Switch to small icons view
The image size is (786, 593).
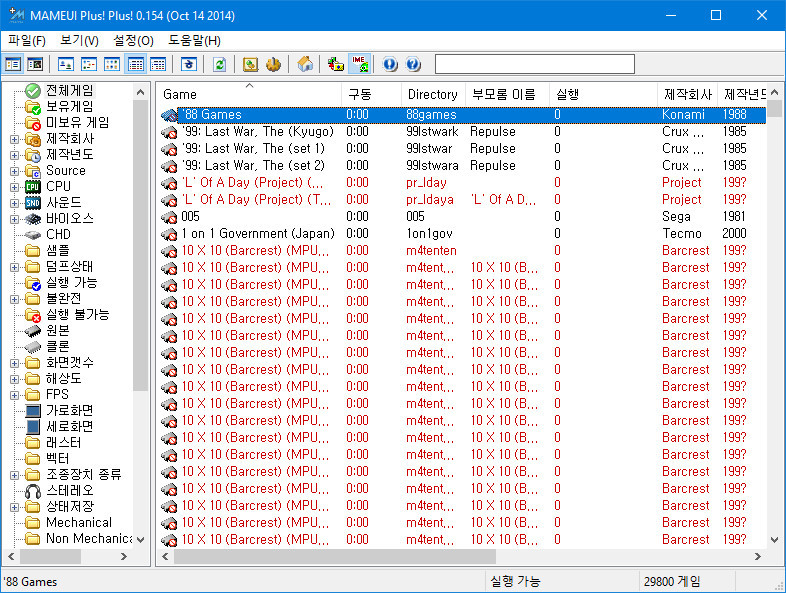coord(89,64)
